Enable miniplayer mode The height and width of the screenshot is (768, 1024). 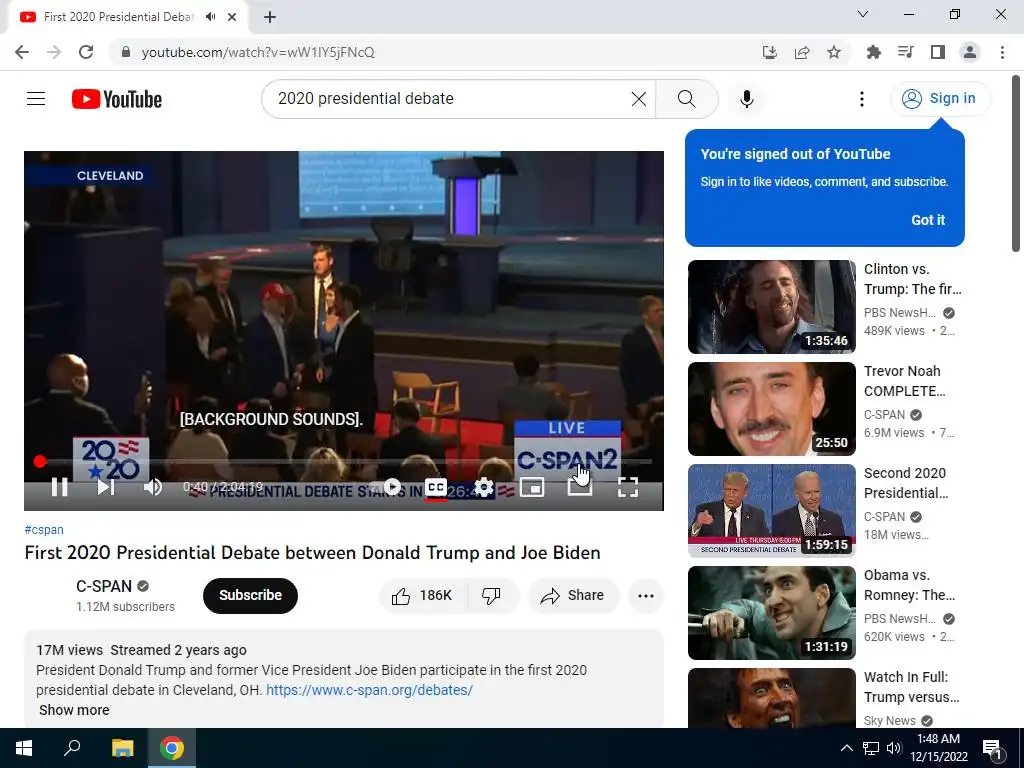coord(532,487)
